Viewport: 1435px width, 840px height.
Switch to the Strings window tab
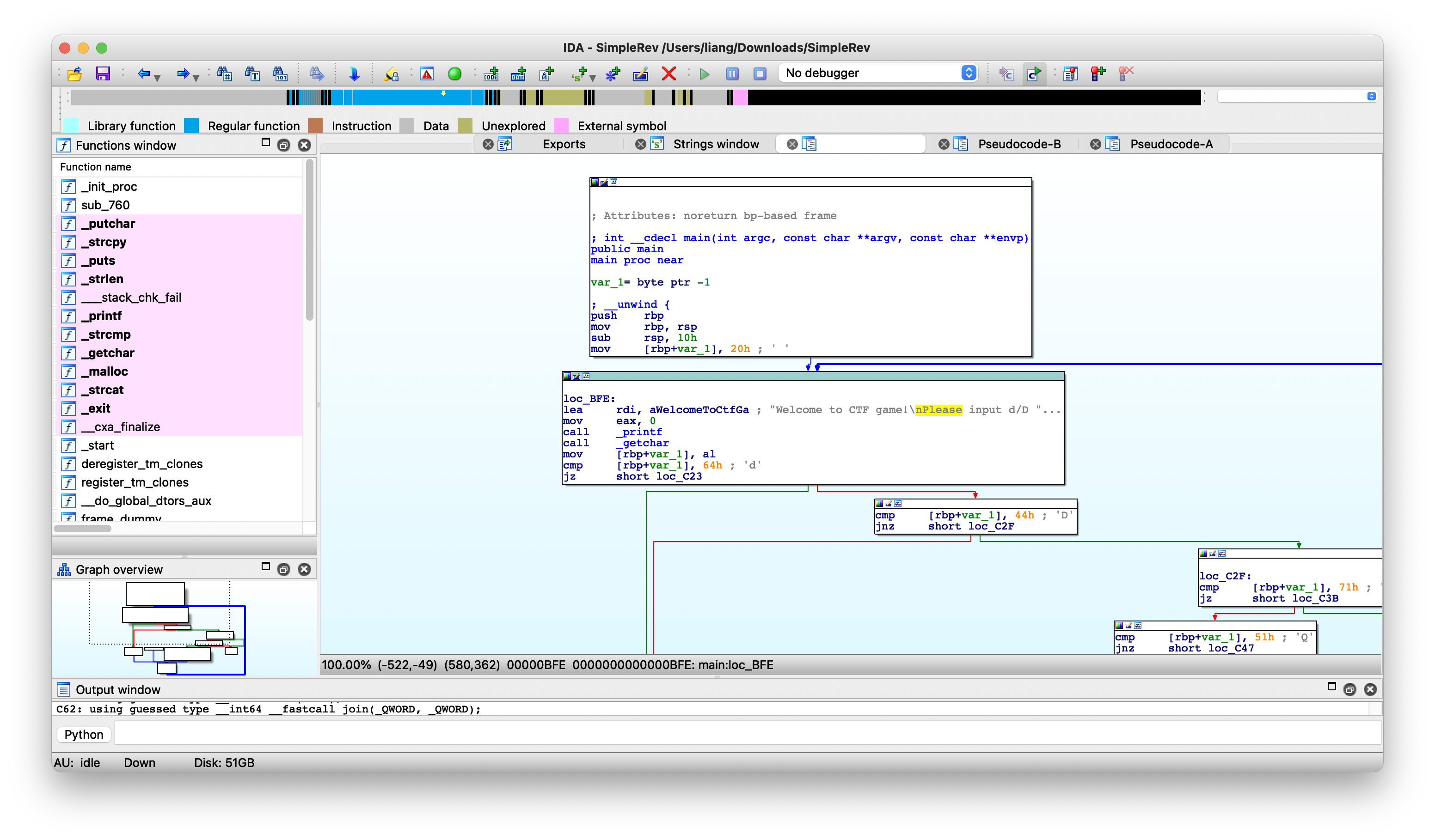click(715, 144)
